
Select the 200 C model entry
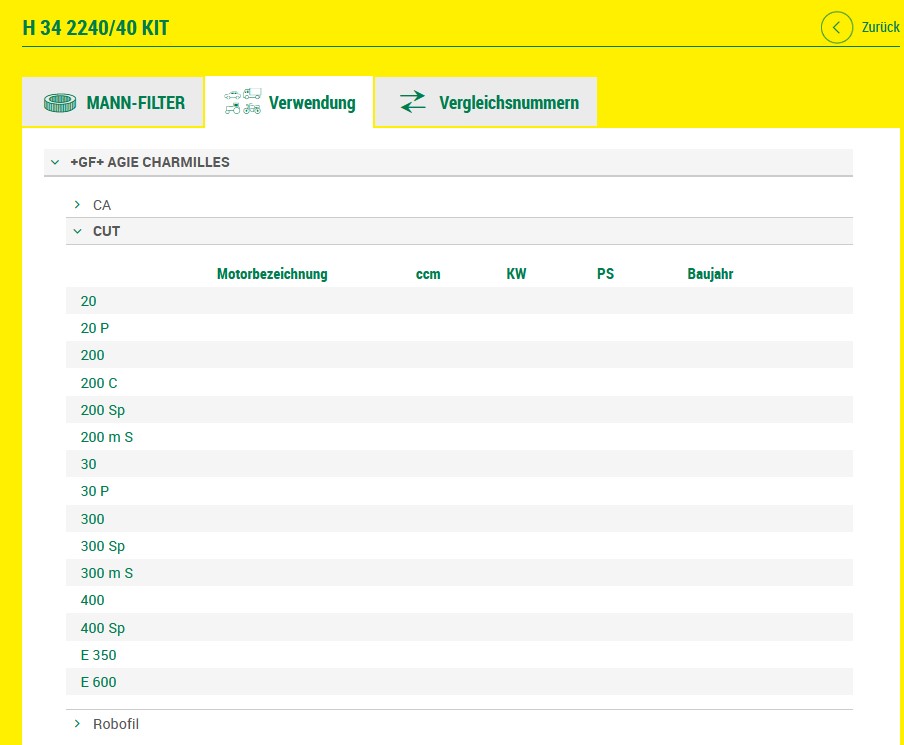(99, 383)
